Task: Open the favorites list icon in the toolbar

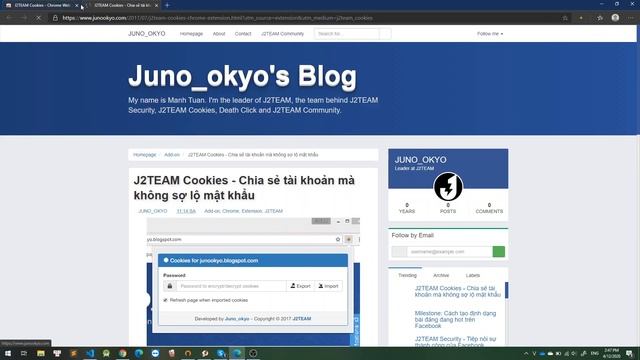Action: click(600, 18)
